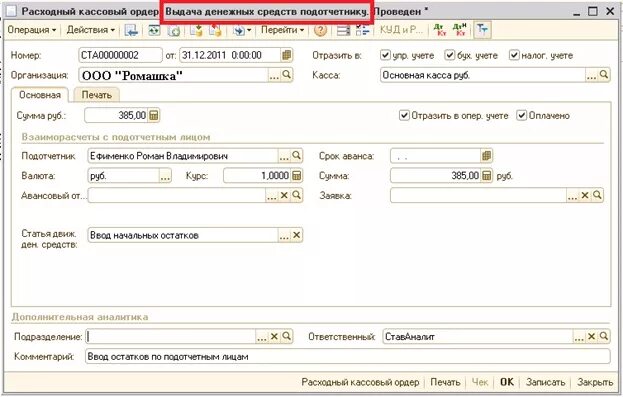
Task: Click the reread document toolbar icon
Action: pos(154,30)
